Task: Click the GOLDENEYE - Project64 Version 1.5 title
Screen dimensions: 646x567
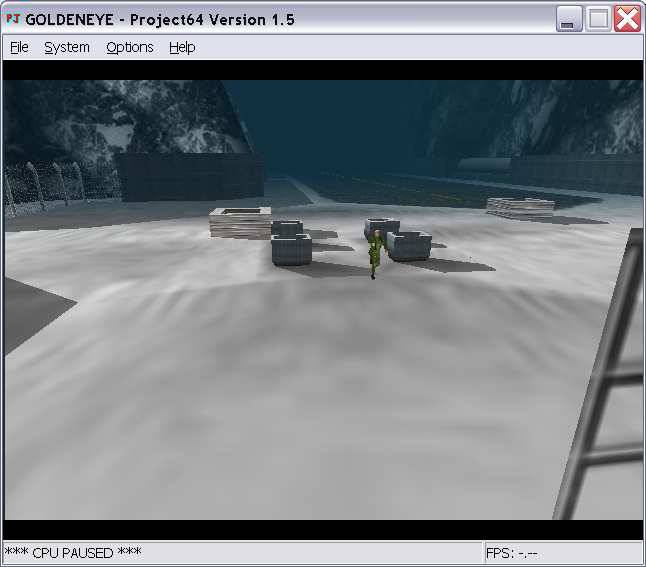Action: [x=160, y=20]
